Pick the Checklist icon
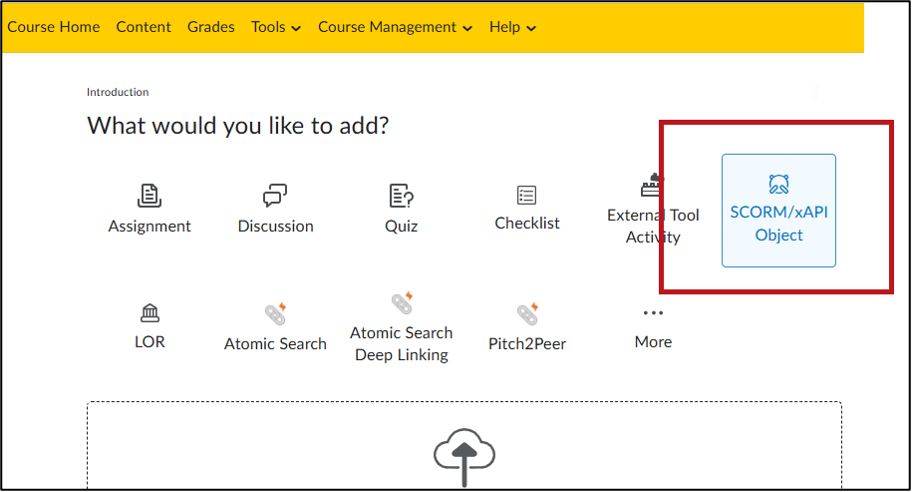Viewport: 912px width, 492px height. [527, 195]
